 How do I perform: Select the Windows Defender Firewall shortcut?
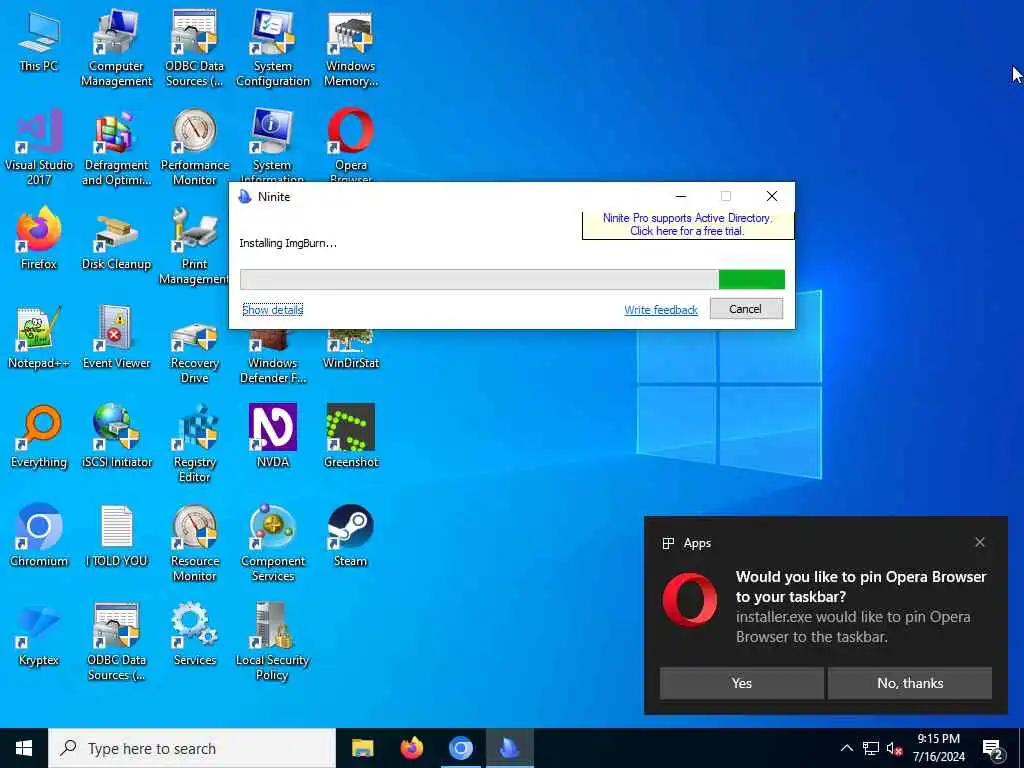[x=273, y=358]
